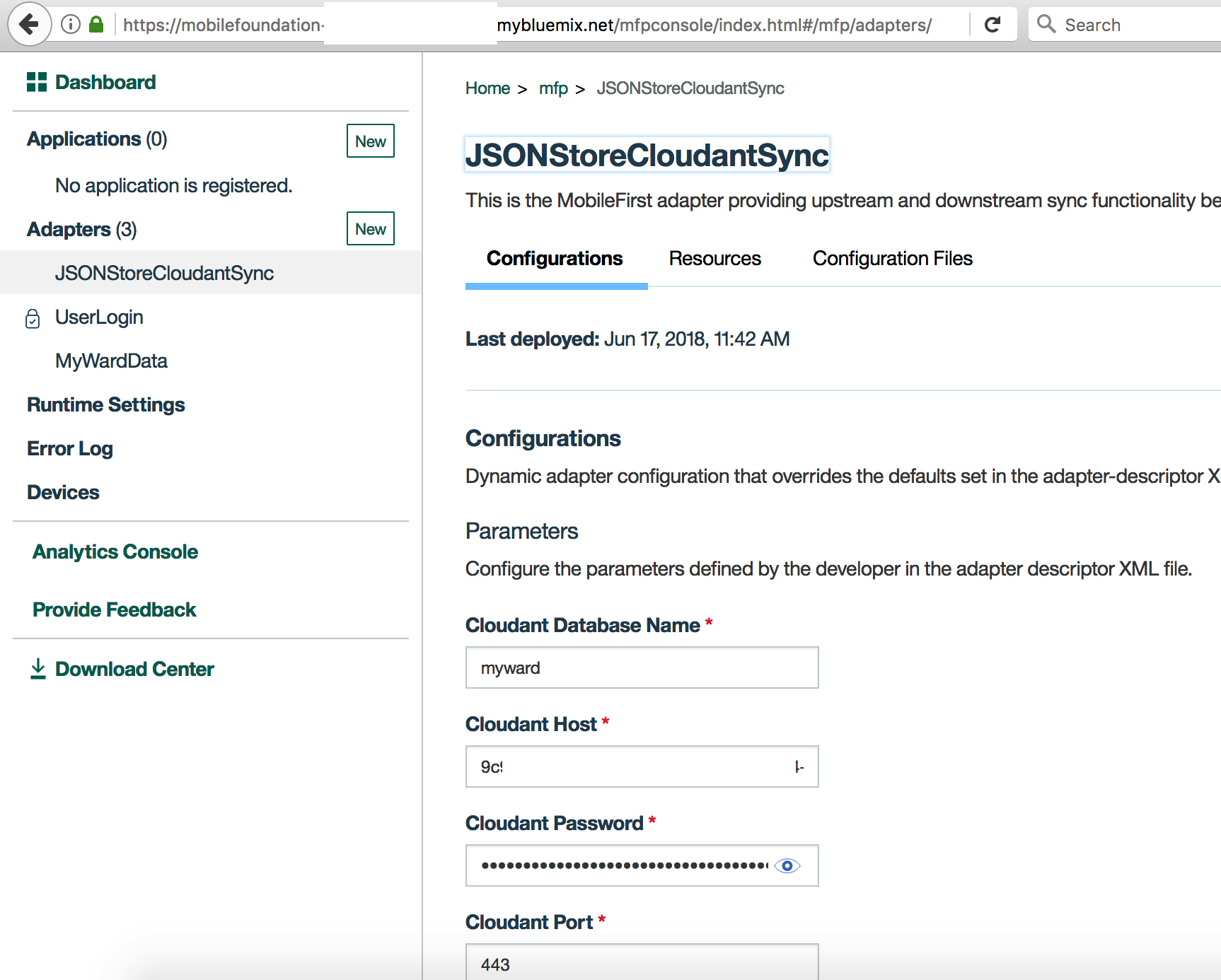Click the mfp breadcrumb link
This screenshot has height=980, width=1221.
click(553, 88)
